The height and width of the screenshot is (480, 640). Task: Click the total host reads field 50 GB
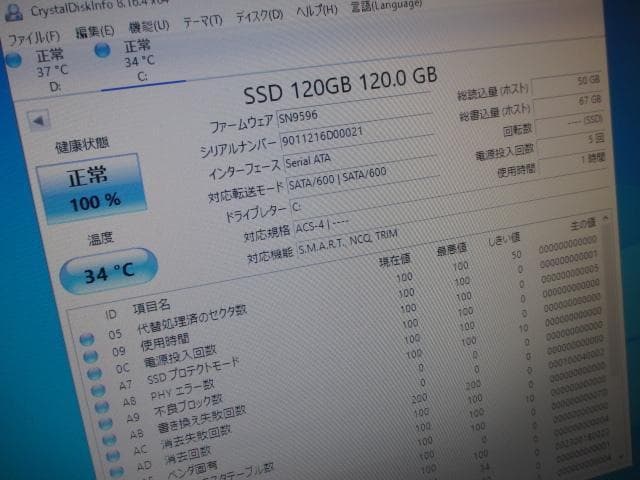567,84
